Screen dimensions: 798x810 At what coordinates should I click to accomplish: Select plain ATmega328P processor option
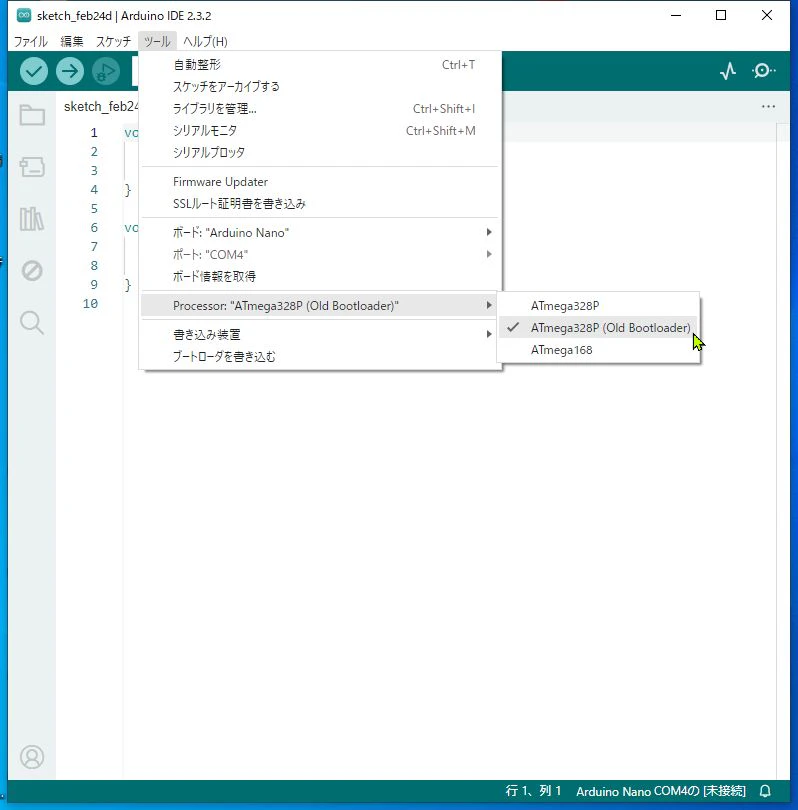[x=598, y=306]
